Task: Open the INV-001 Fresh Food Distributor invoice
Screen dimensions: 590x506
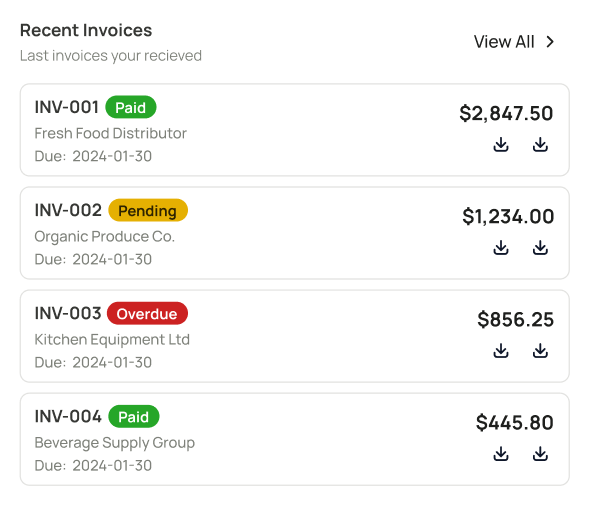Action: [x=295, y=130]
